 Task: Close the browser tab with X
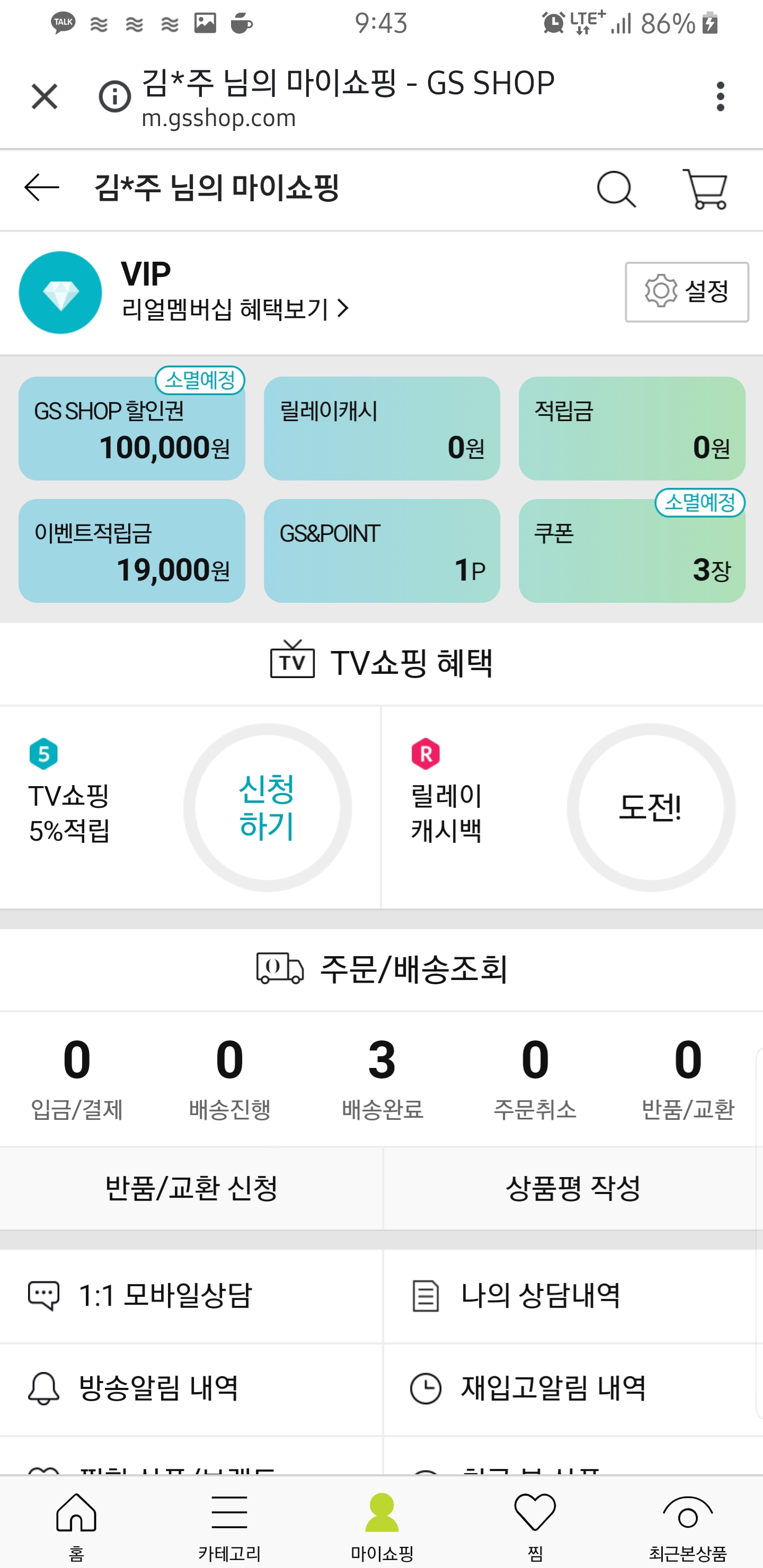45,97
